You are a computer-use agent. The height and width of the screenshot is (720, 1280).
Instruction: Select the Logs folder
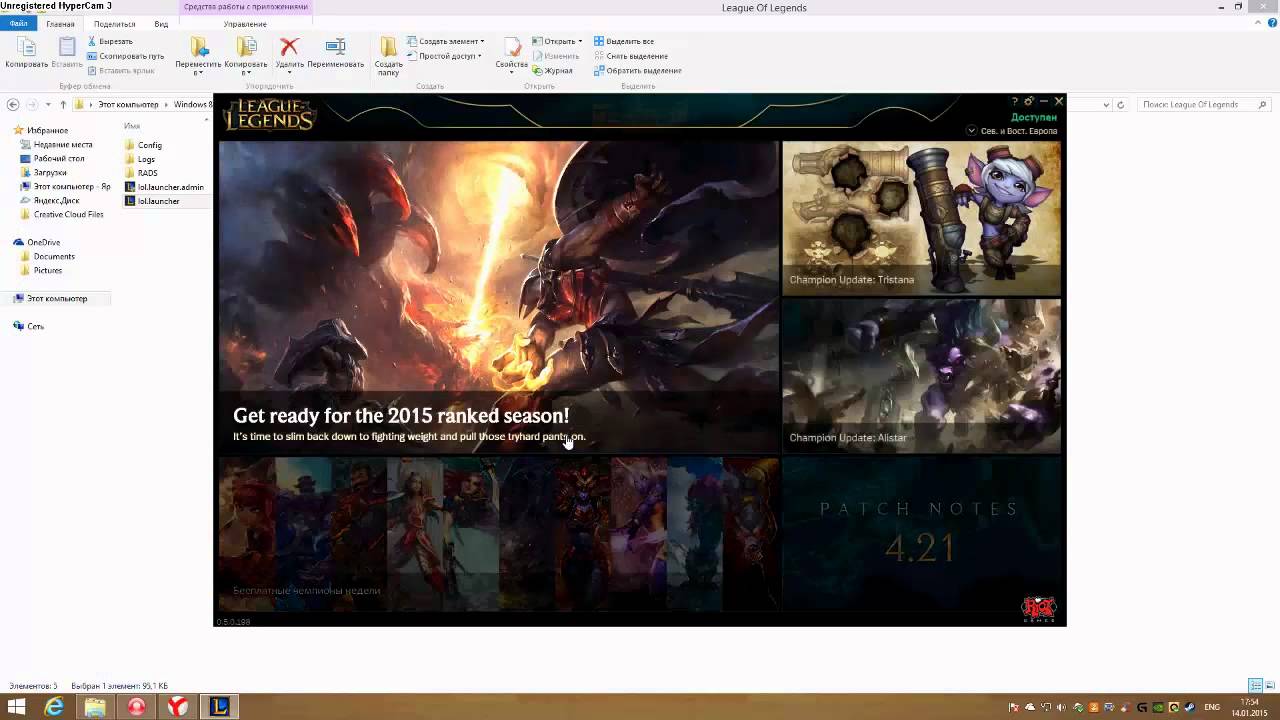pyautogui.click(x=146, y=159)
